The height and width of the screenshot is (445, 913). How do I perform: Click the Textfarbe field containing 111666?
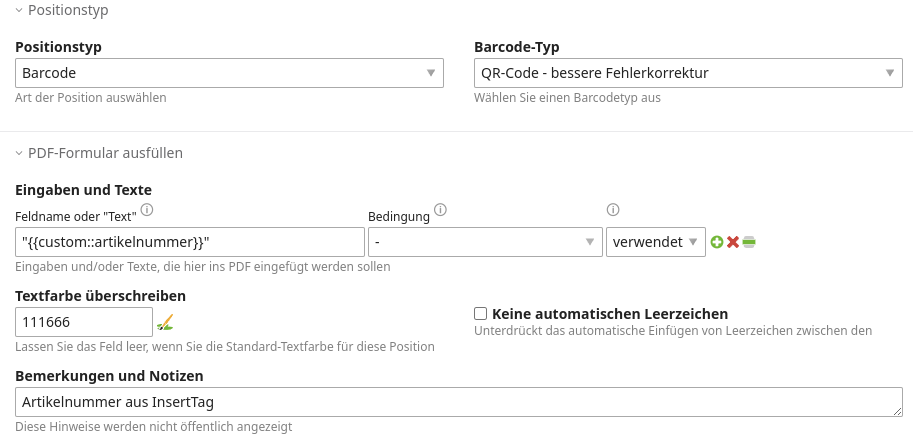[x=84, y=322]
